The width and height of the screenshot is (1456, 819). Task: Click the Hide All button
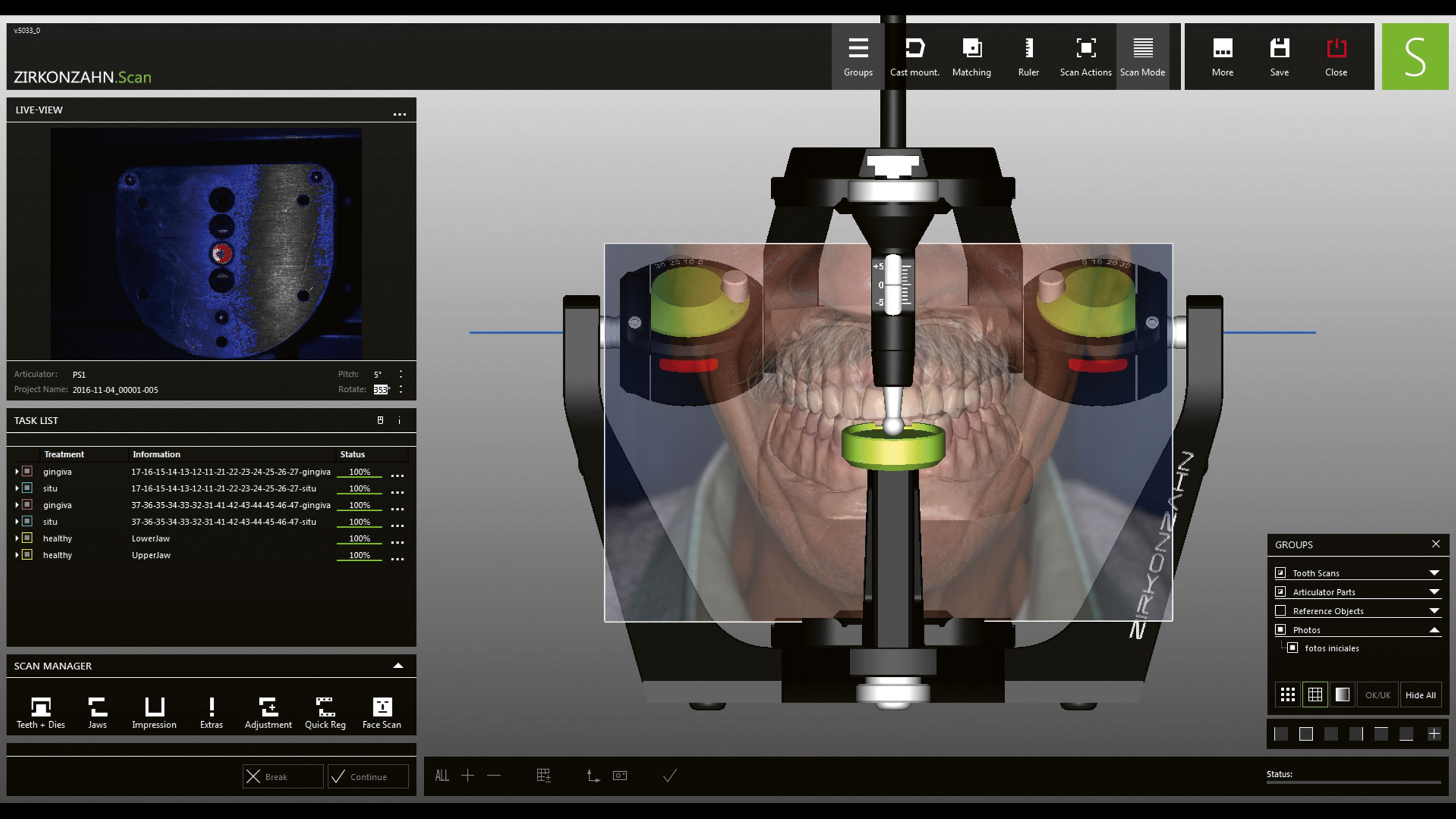click(1420, 695)
